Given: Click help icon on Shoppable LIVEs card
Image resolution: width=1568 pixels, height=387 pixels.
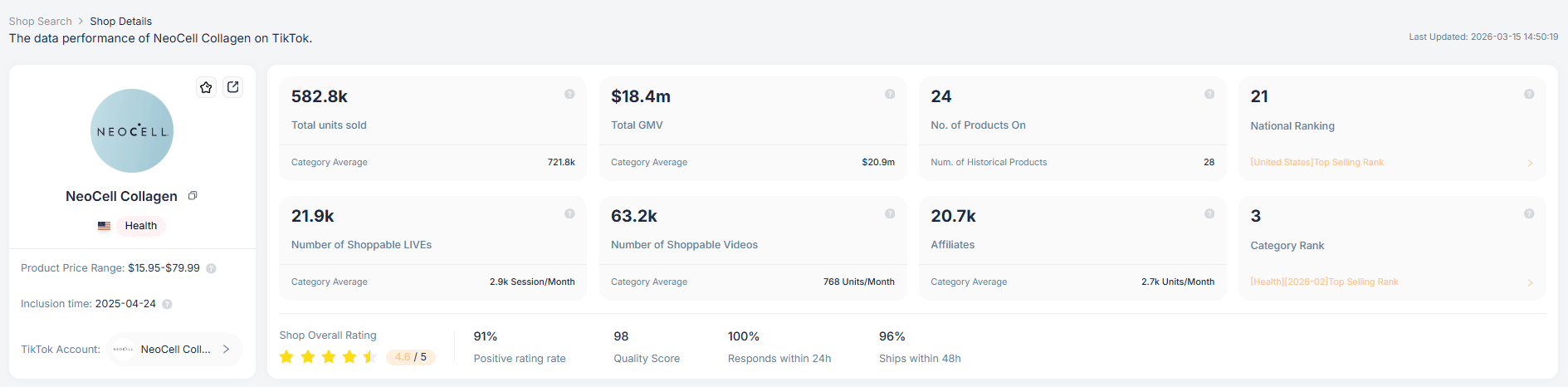Looking at the screenshot, I should (x=569, y=214).
